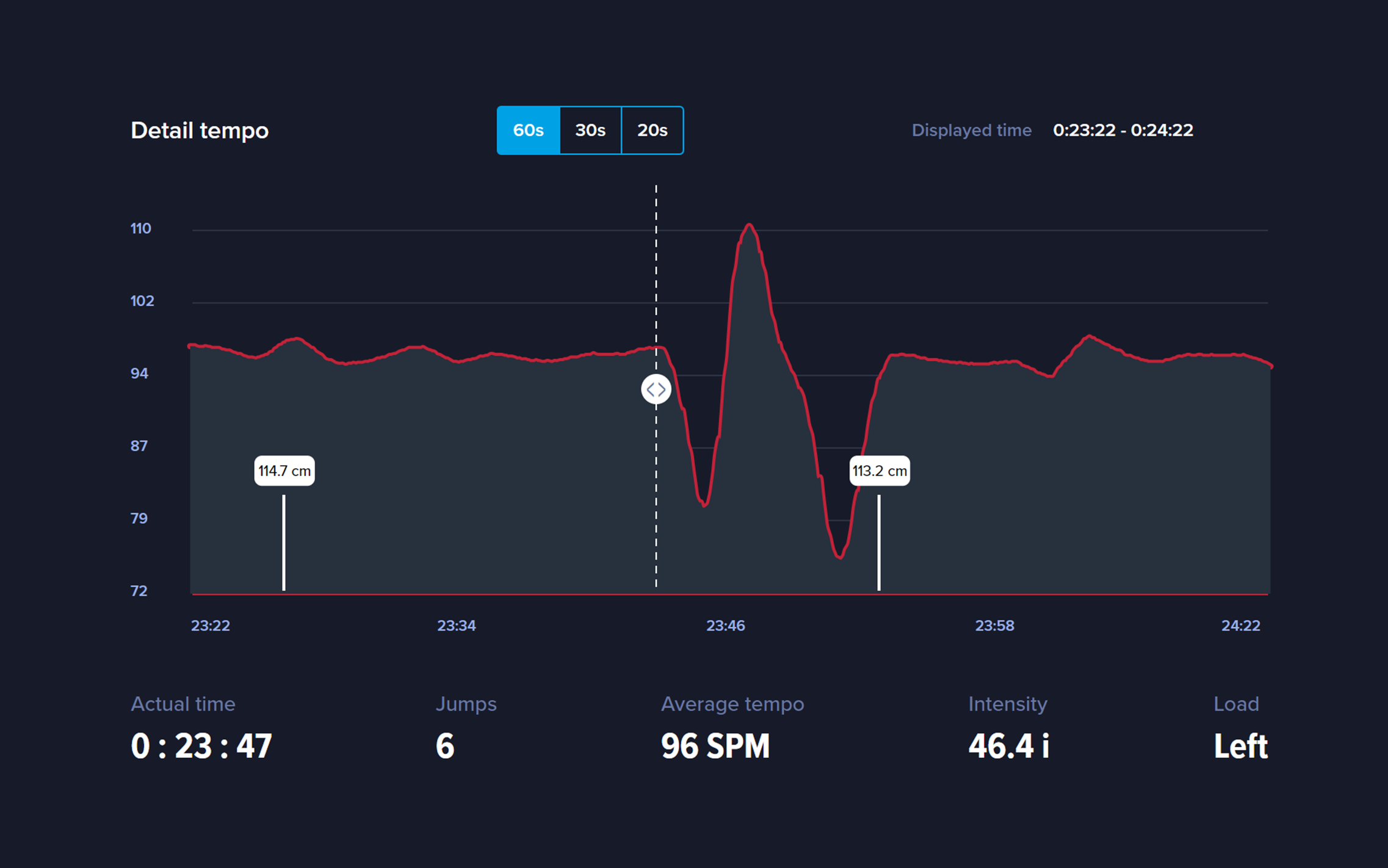Click the Jumps count value 6

click(x=445, y=746)
